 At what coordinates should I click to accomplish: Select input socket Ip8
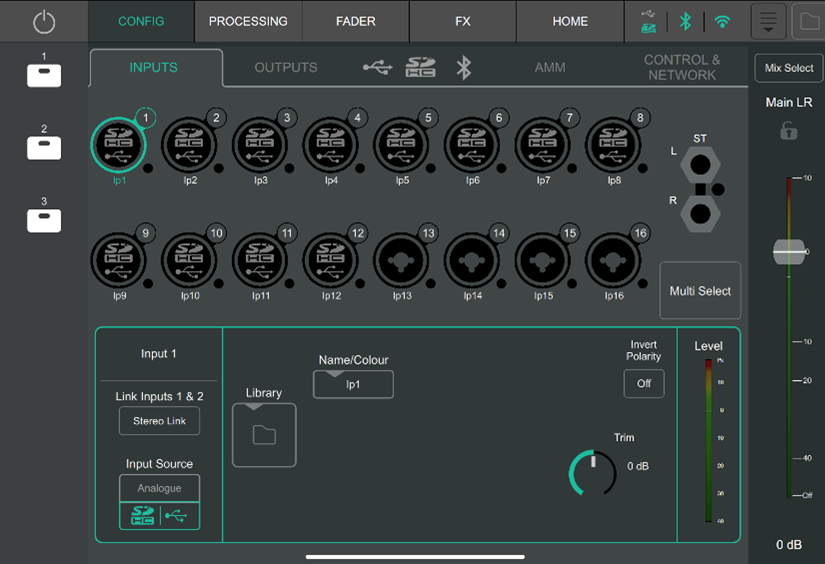pyautogui.click(x=613, y=145)
